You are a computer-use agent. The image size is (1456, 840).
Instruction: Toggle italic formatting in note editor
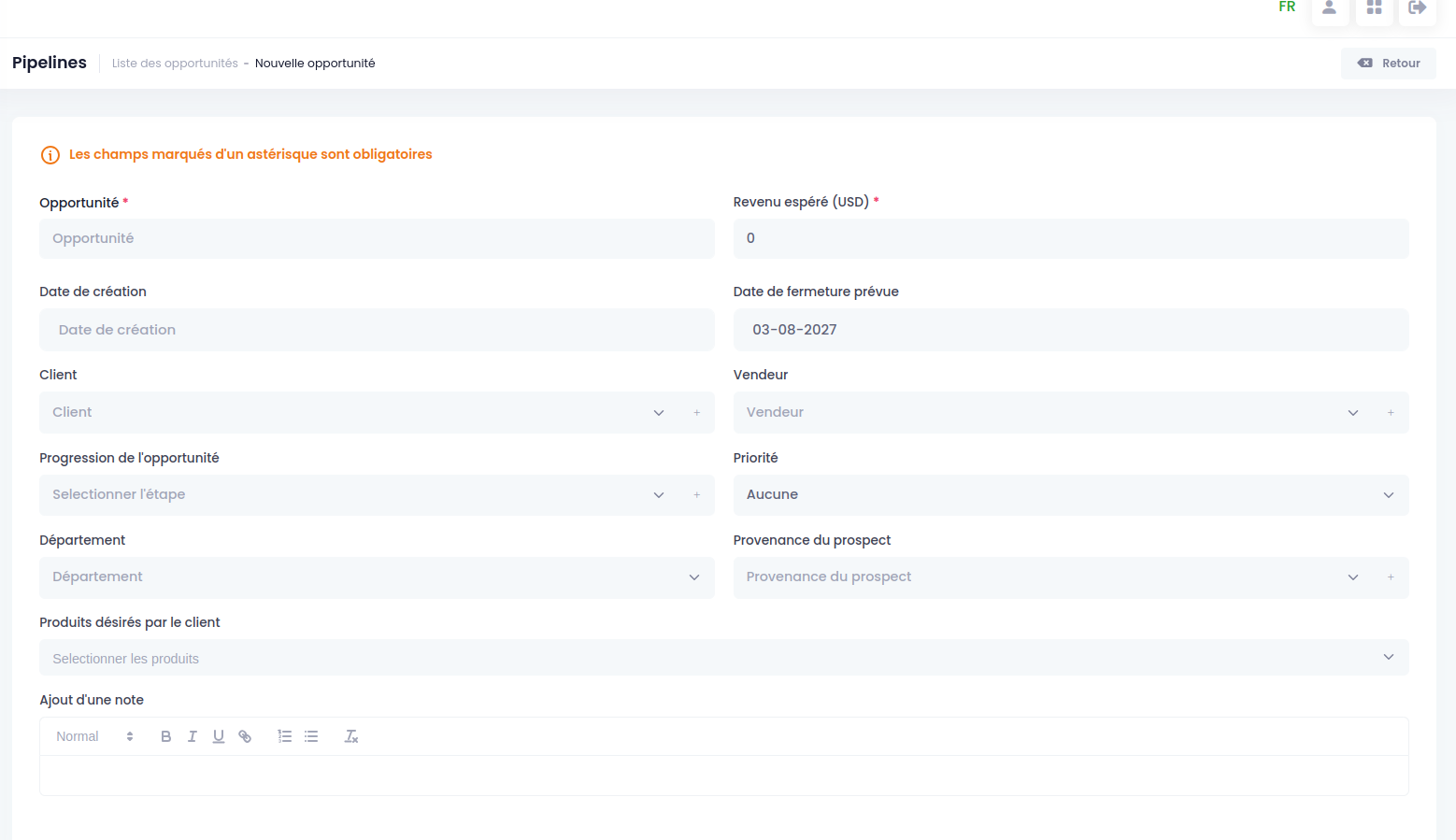pos(193,736)
